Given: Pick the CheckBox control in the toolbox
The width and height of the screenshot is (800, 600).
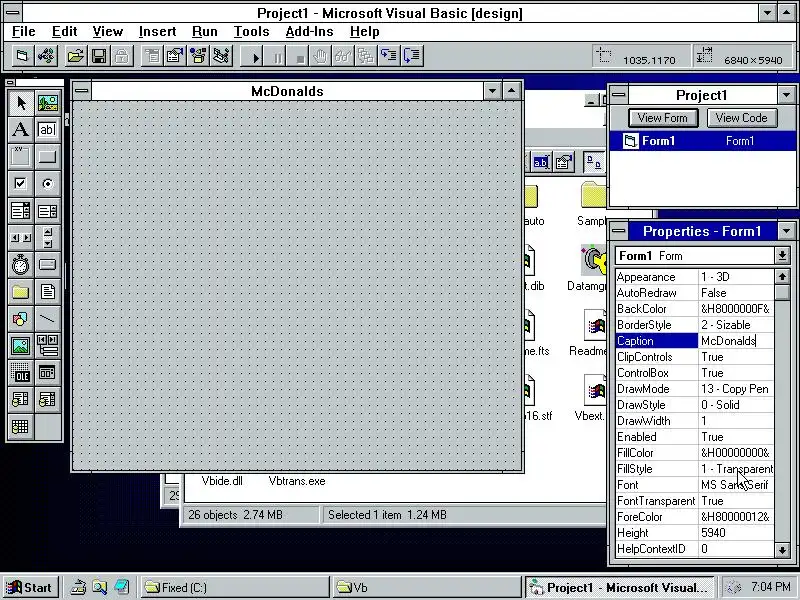Looking at the screenshot, I should (20, 184).
